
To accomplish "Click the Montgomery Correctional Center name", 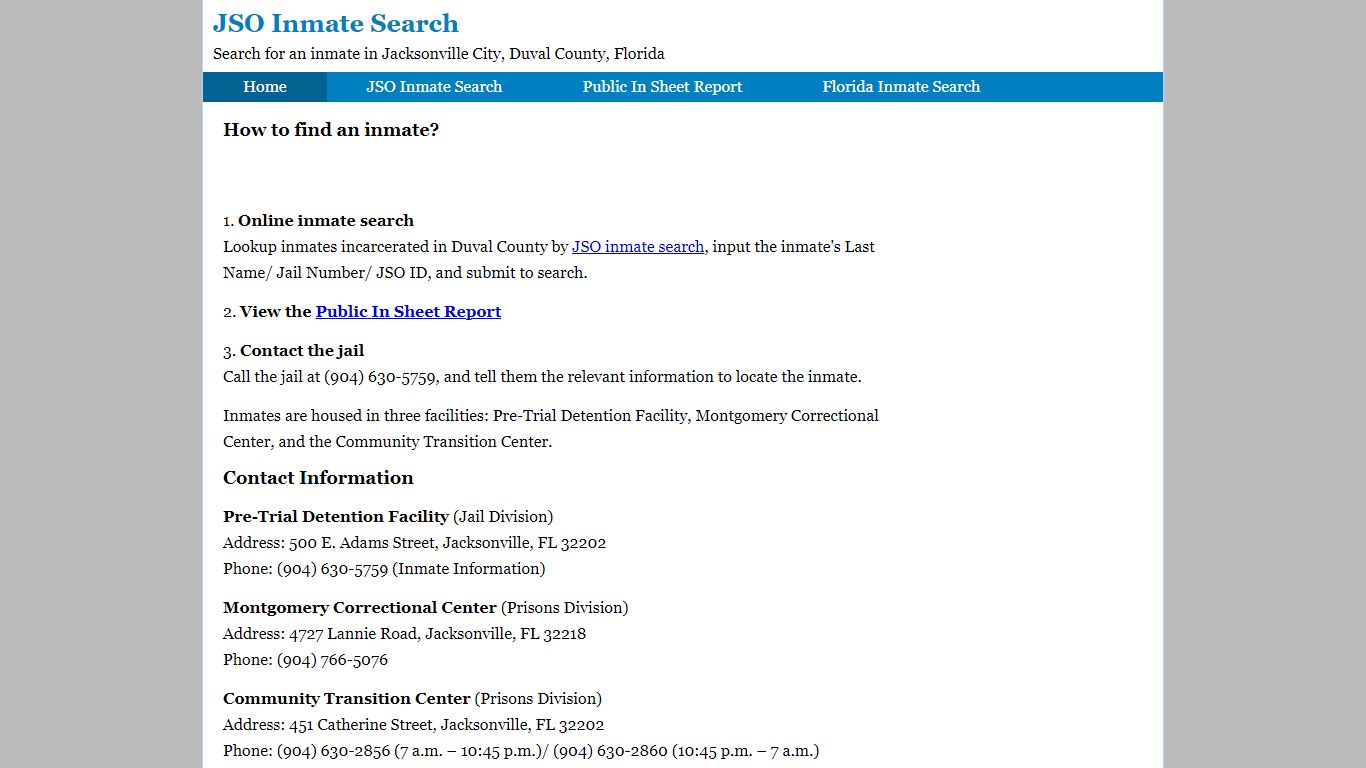I will [x=360, y=607].
